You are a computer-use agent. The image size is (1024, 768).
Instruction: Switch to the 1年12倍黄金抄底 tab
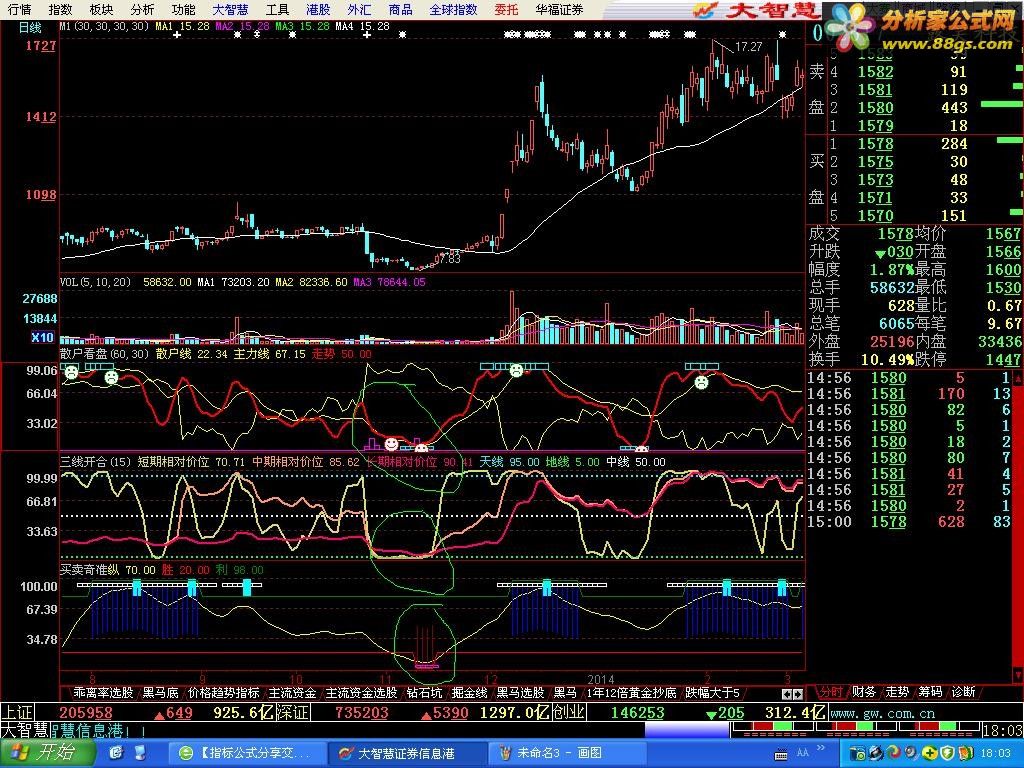pos(632,692)
